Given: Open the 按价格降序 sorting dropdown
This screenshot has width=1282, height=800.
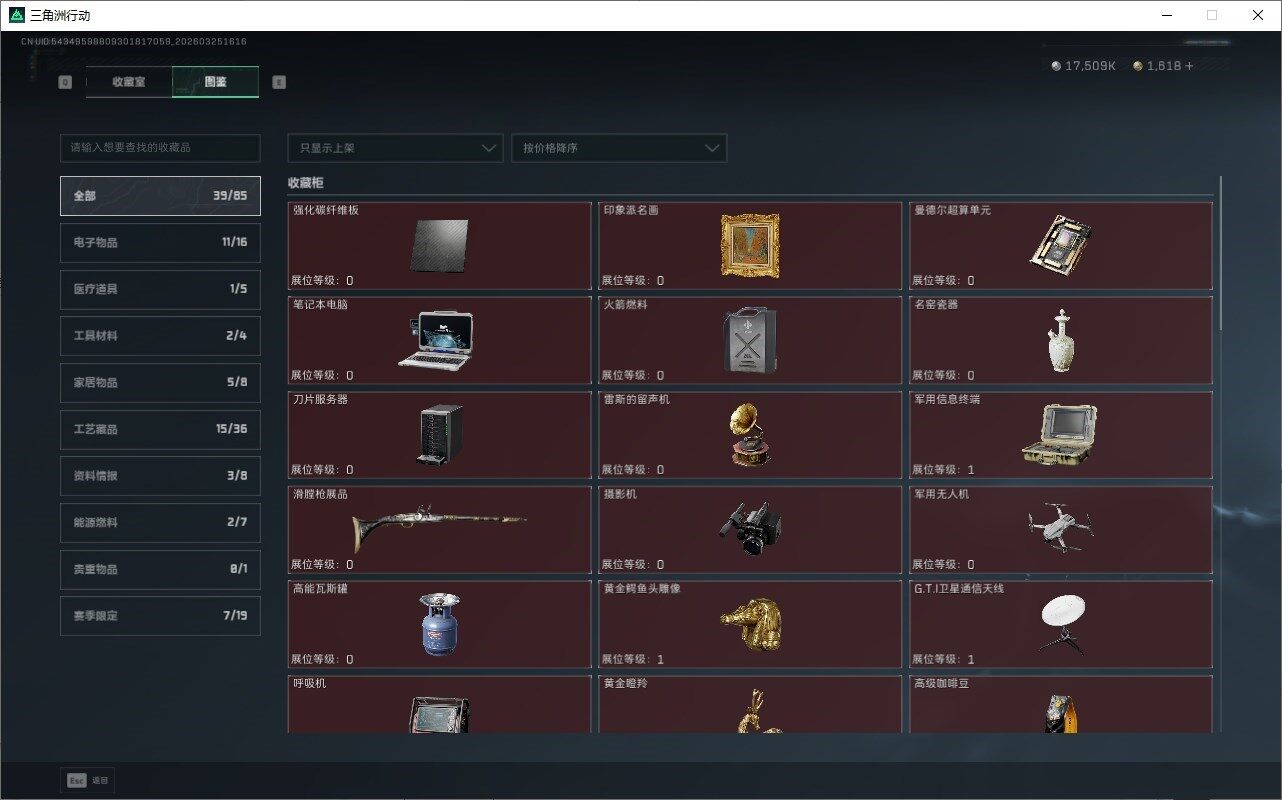Looking at the screenshot, I should (619, 147).
